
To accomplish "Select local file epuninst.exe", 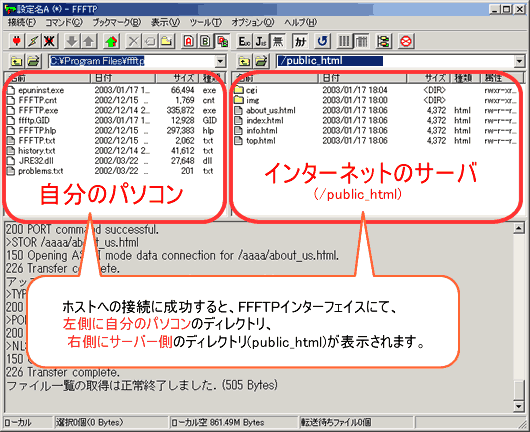I will pos(41,90).
